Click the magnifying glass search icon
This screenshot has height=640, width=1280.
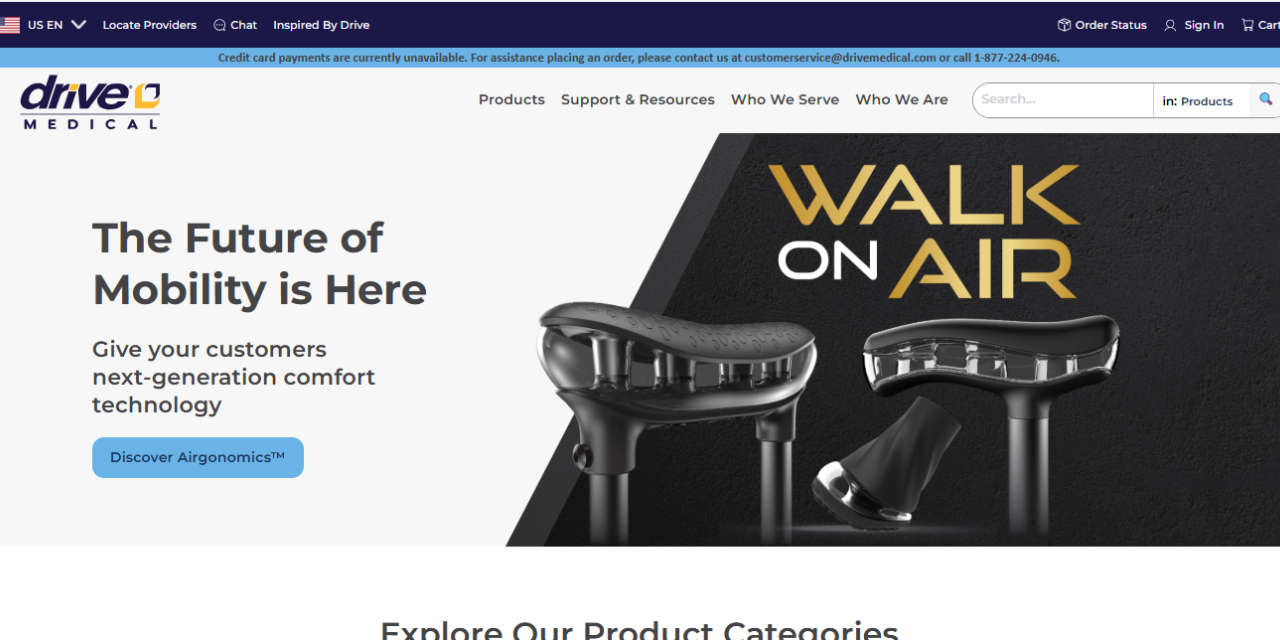pyautogui.click(x=1265, y=100)
